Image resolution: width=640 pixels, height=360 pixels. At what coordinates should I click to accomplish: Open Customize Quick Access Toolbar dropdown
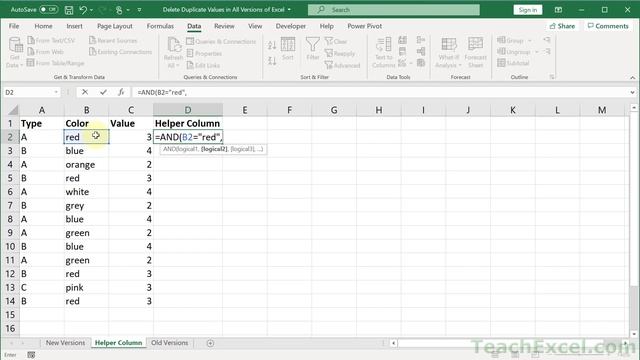(139, 10)
